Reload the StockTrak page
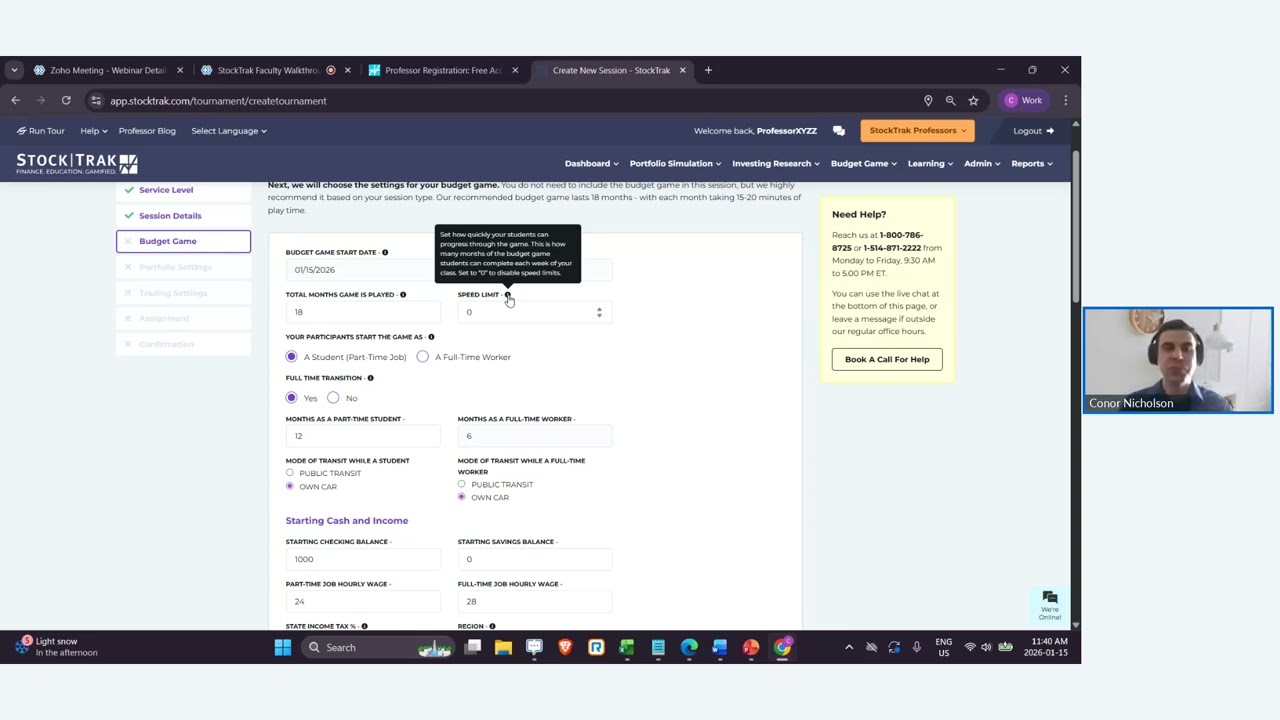 66,100
